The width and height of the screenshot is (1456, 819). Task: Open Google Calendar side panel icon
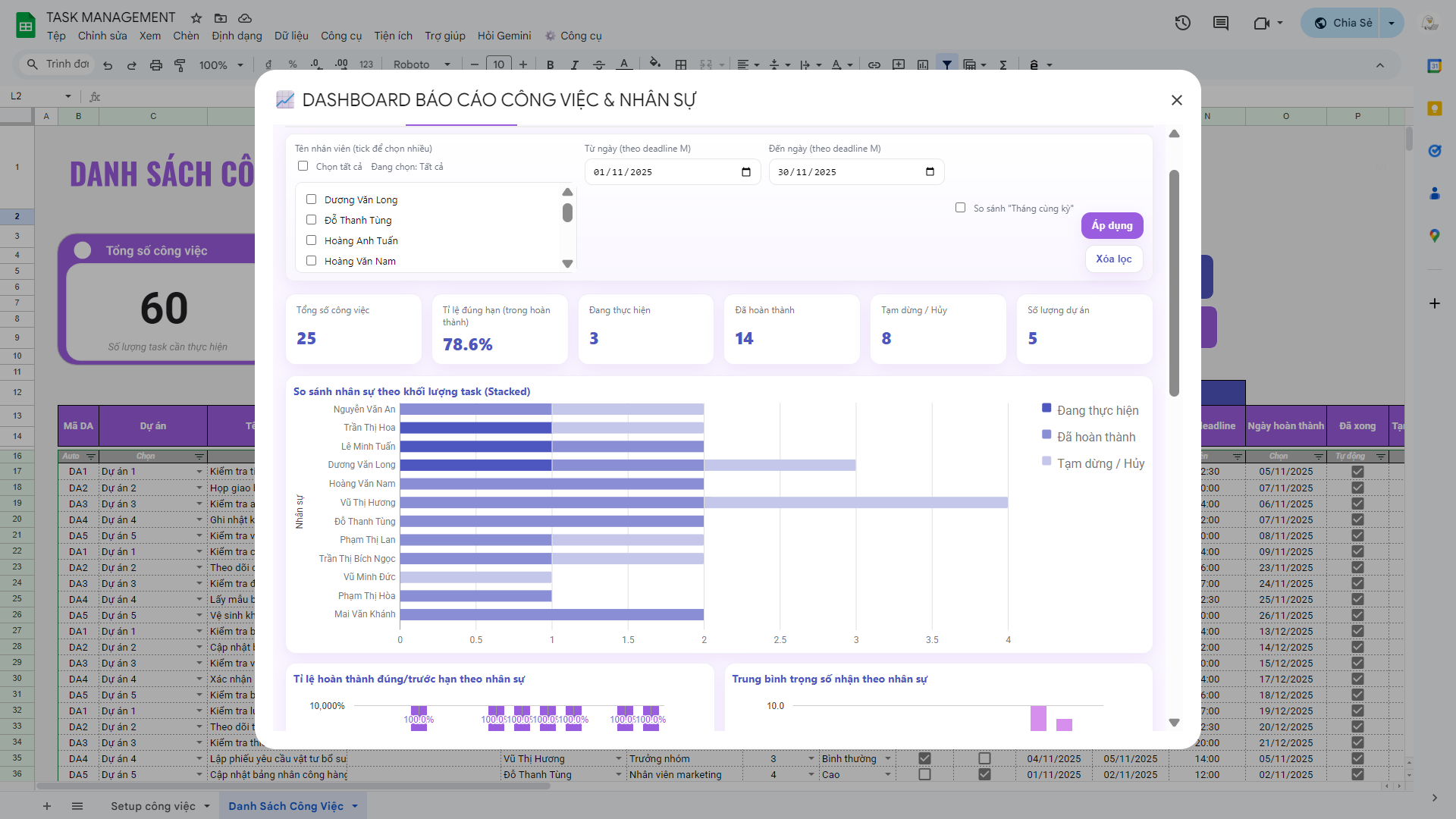pos(1434,66)
